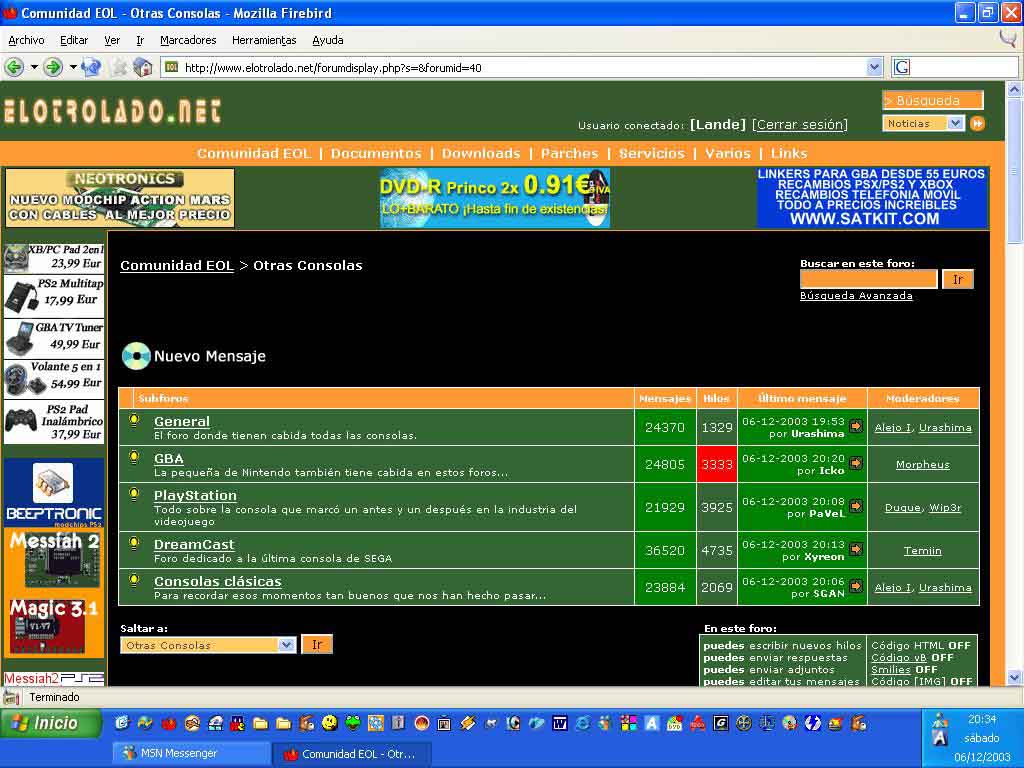
Task: Open last GBA message arrow by Icko
Action: point(856,463)
